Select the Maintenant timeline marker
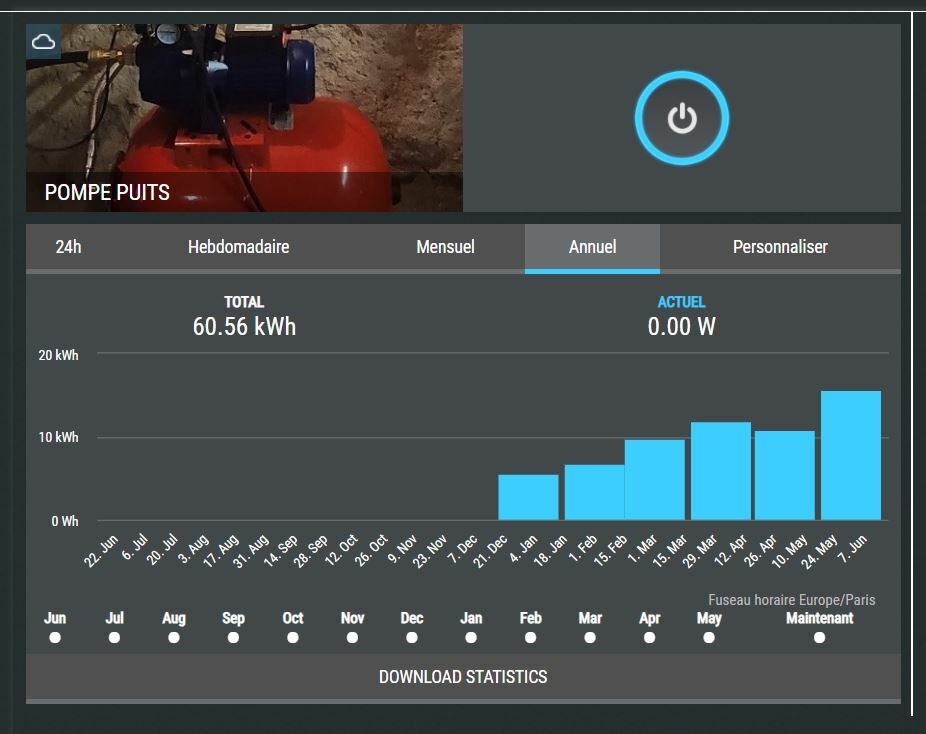This screenshot has width=926, height=734. 819,638
